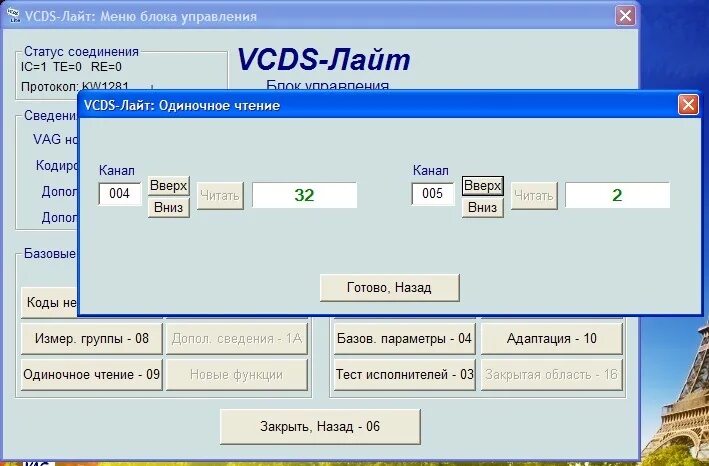The height and width of the screenshot is (466, 709).
Task: Click Закрыть, Назад - 06 button
Action: click(x=320, y=427)
